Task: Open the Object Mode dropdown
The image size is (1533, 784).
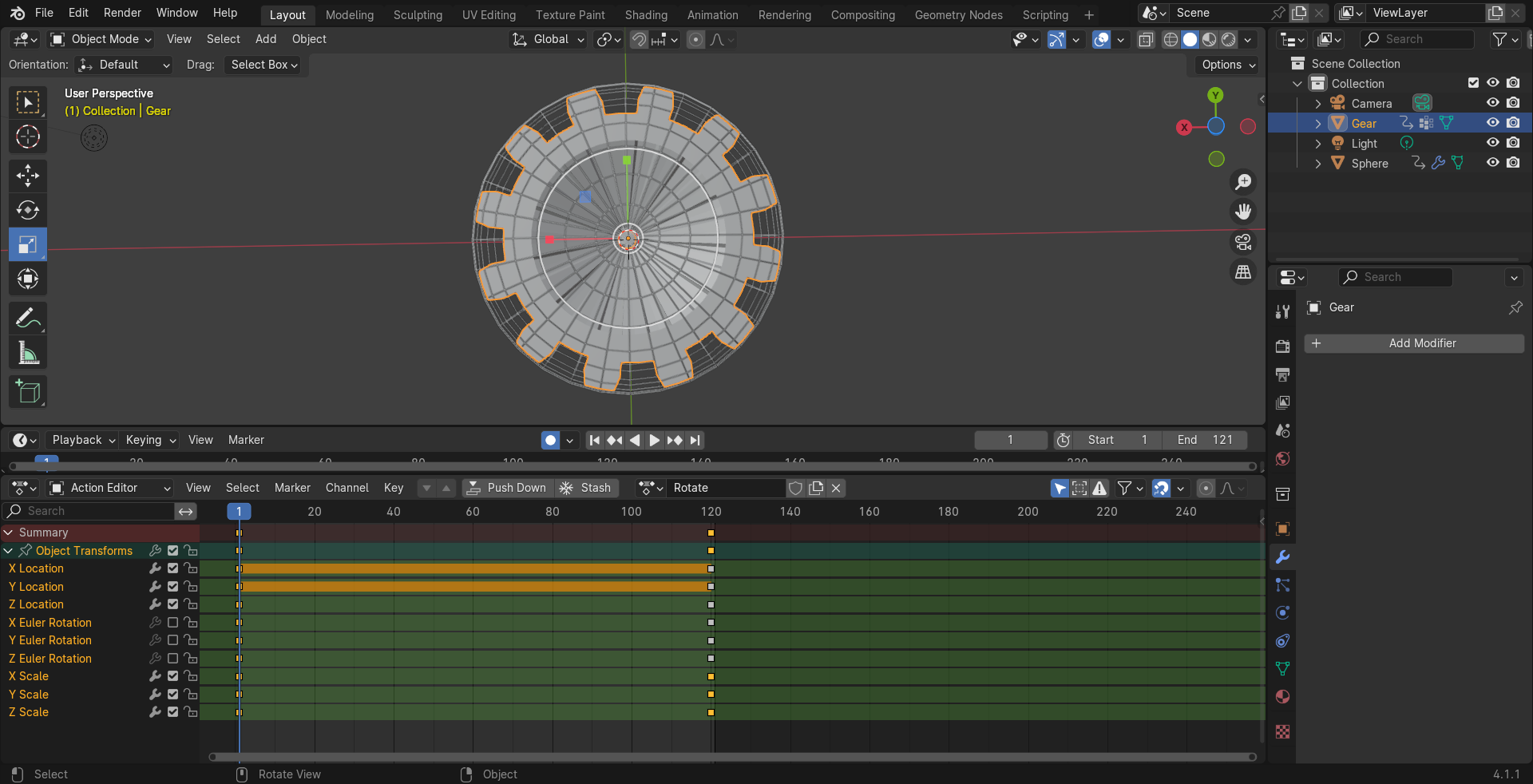Action: pyautogui.click(x=101, y=39)
